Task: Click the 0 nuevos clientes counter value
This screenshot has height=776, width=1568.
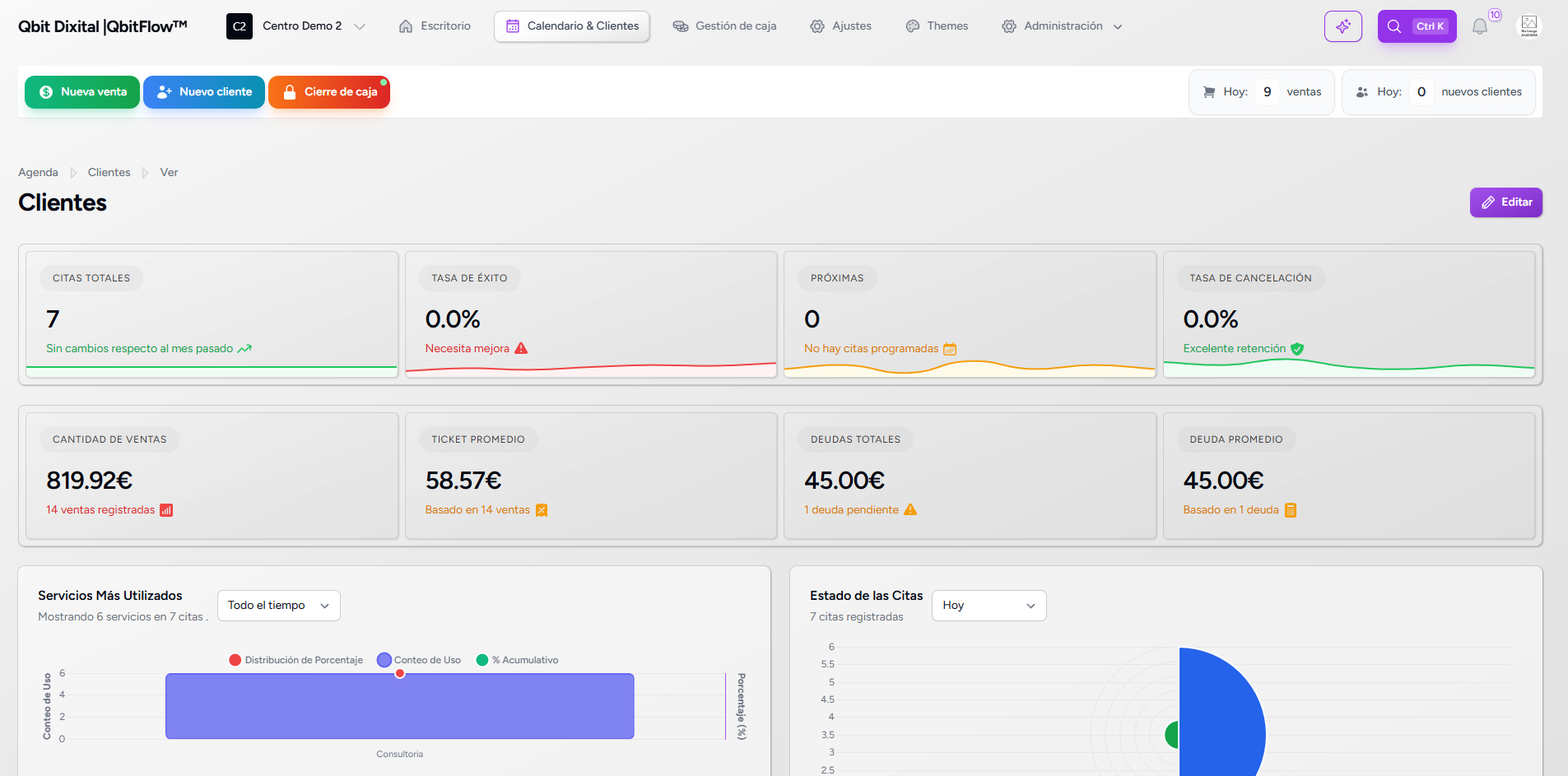Action: (x=1421, y=92)
